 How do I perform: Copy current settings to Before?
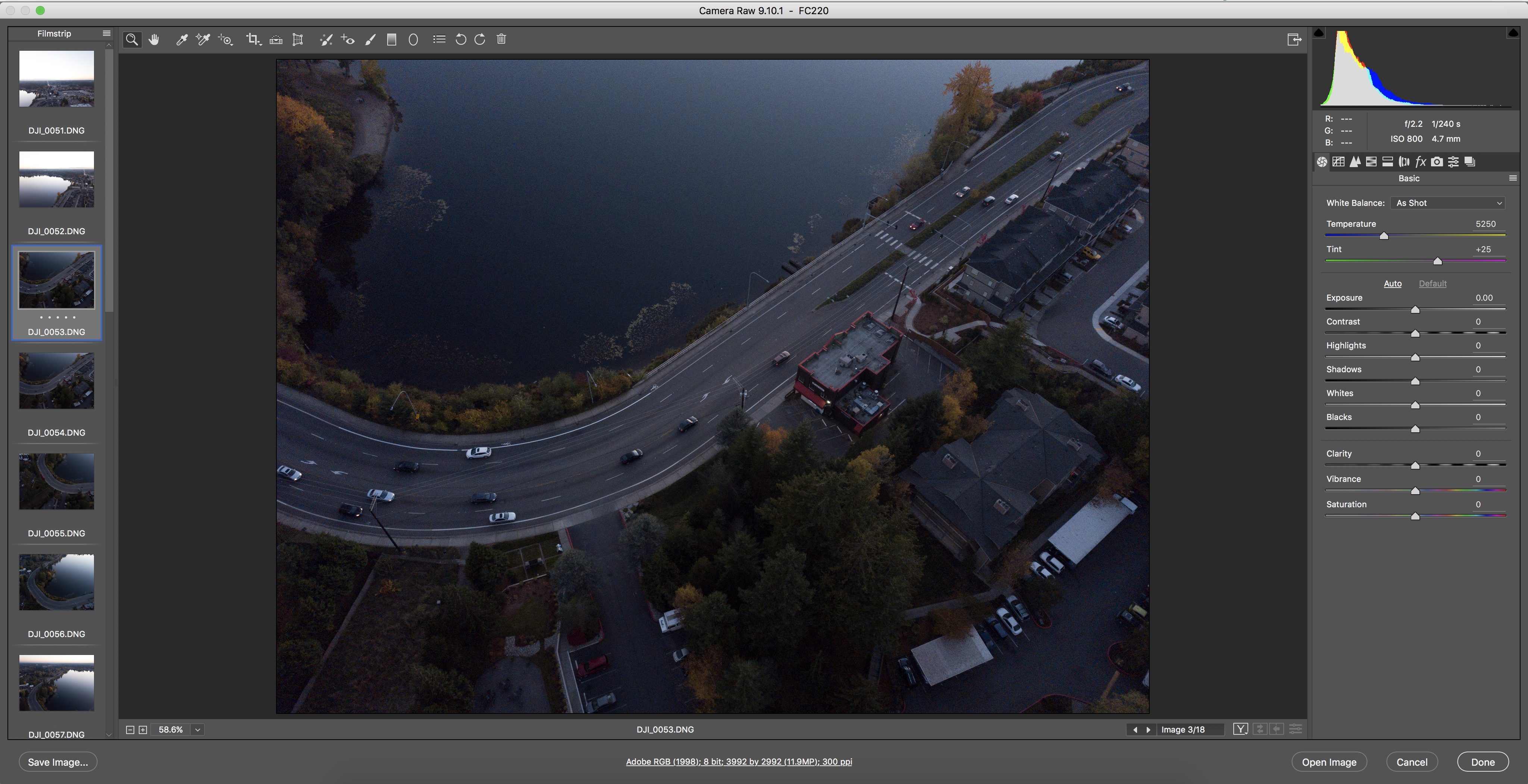(x=1277, y=729)
